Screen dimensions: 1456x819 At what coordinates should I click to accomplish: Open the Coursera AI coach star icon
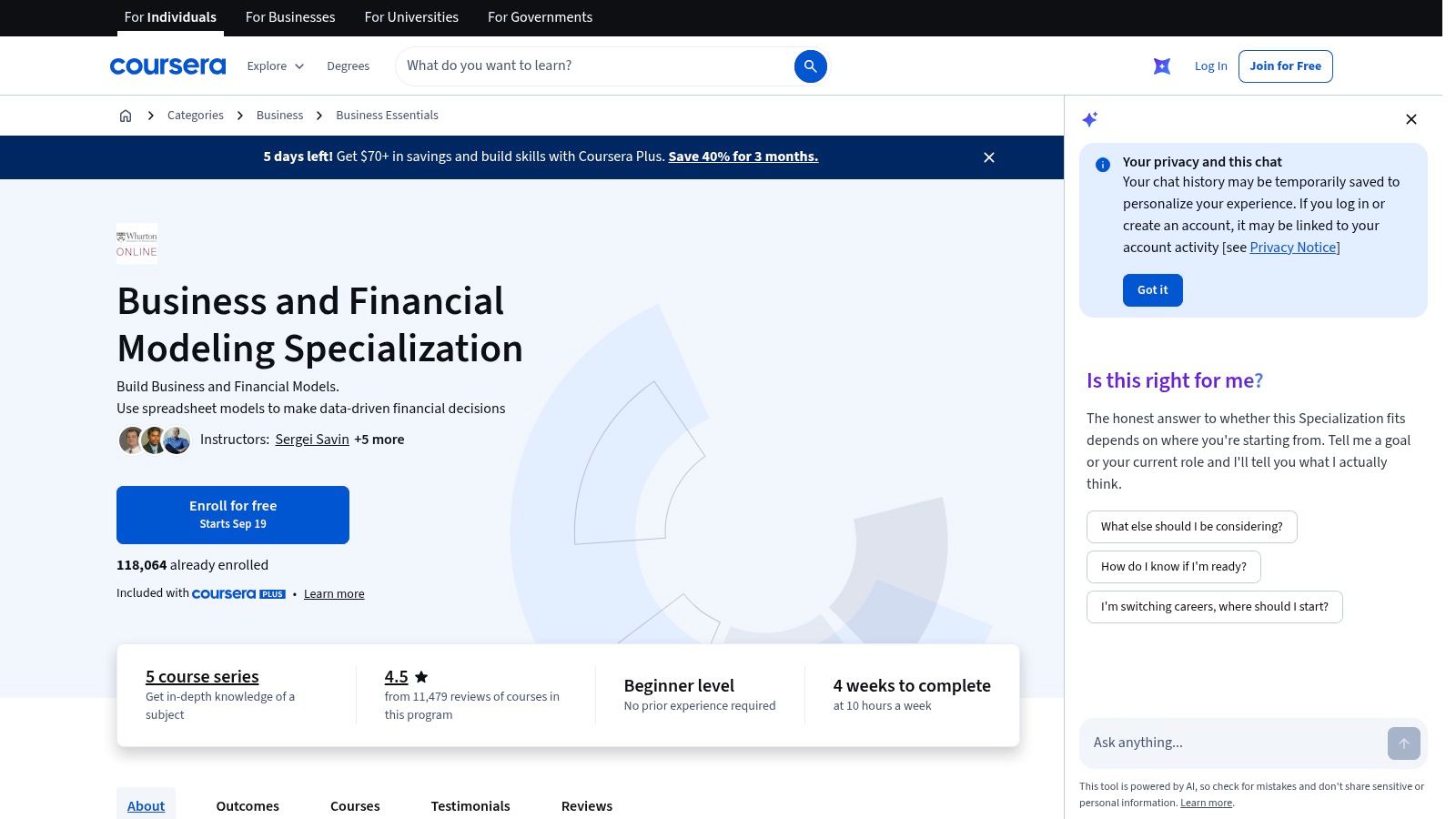point(1162,66)
